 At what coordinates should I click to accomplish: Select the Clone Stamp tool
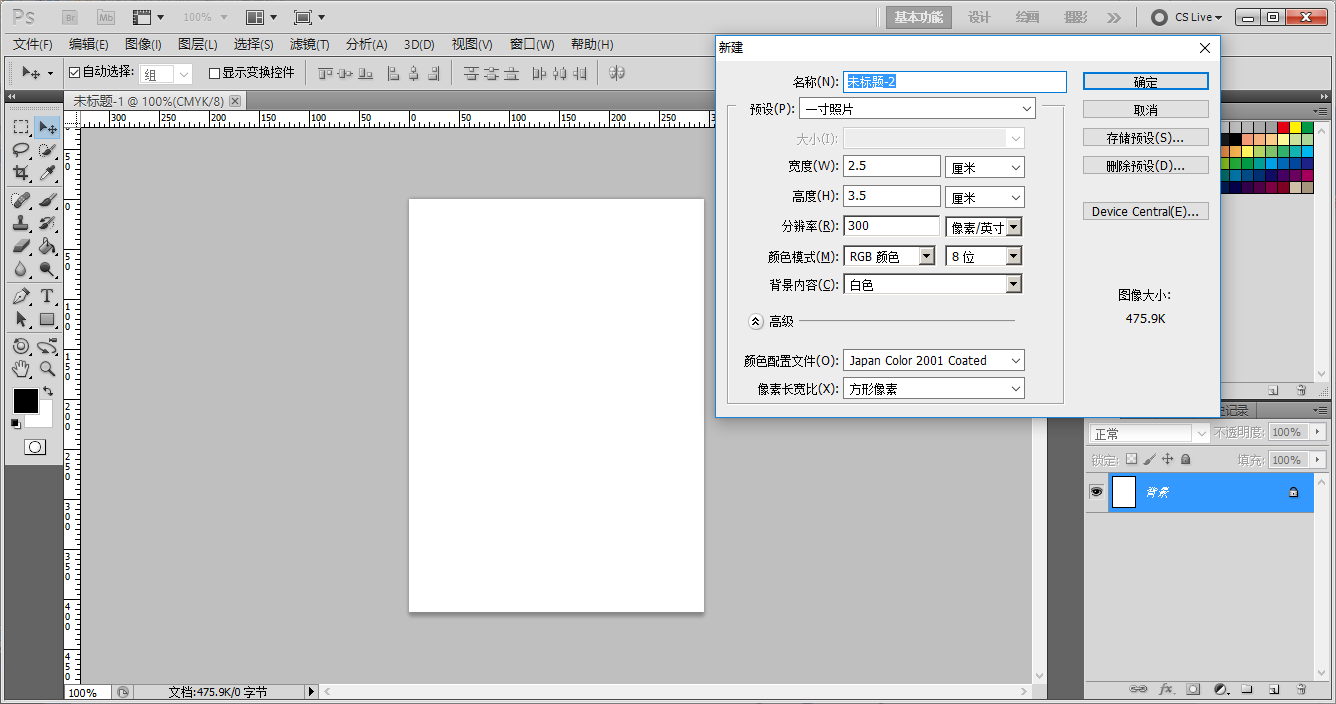pyautogui.click(x=21, y=223)
